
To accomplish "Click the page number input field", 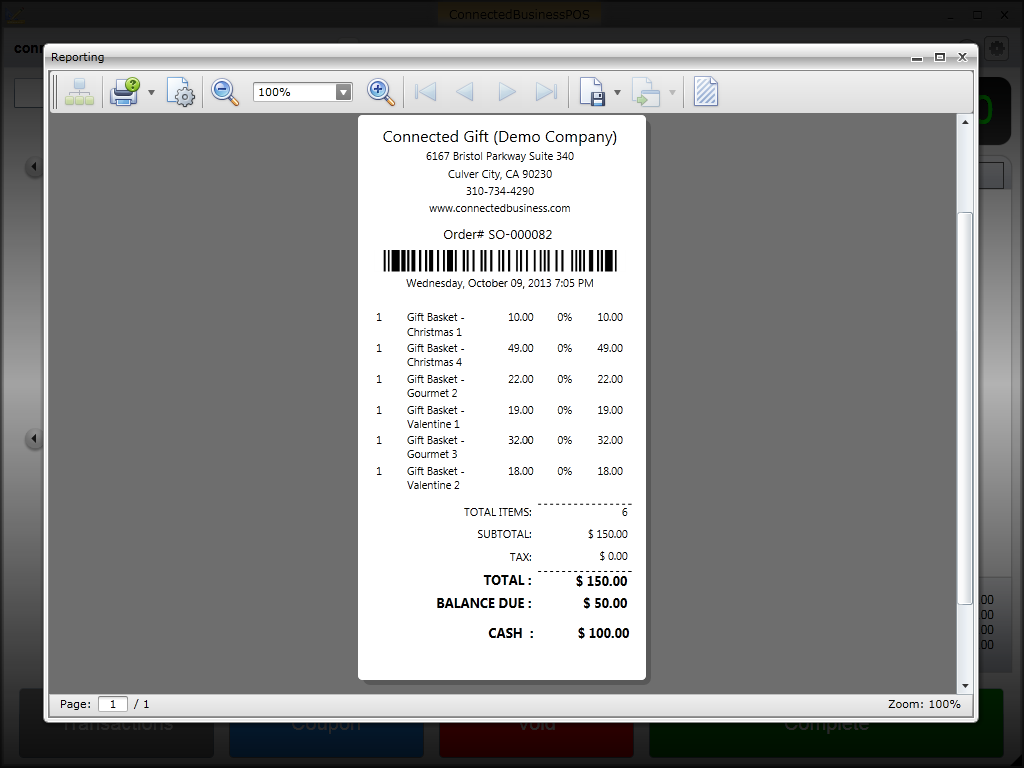I will click(112, 704).
